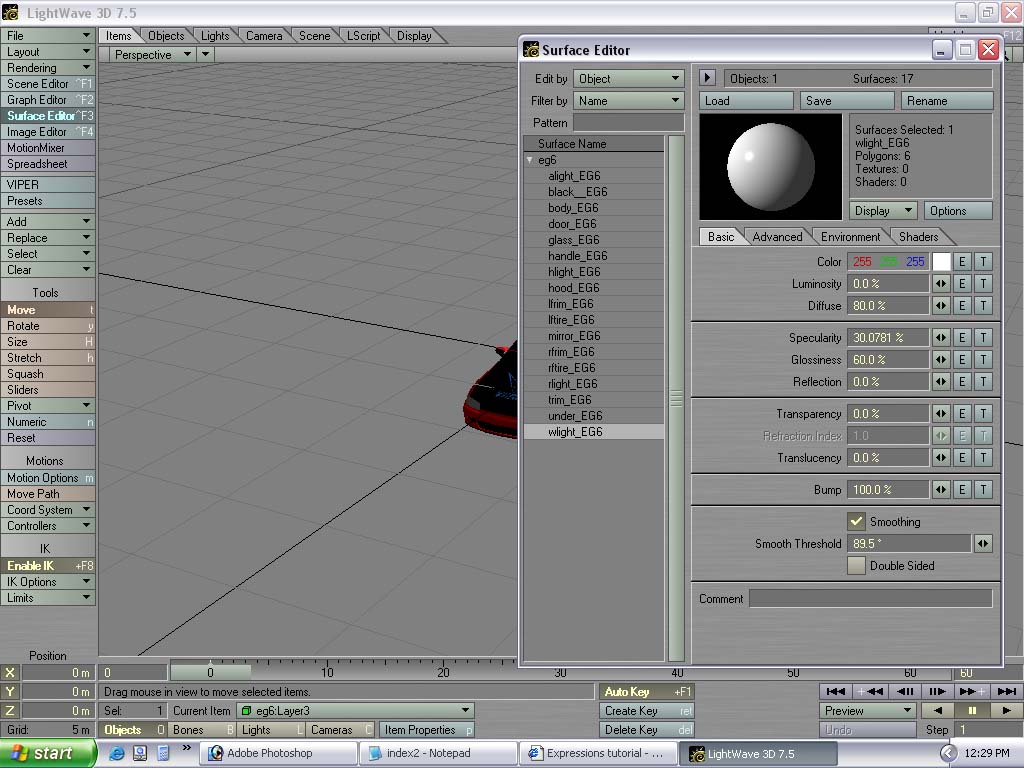Toggle Auto Key button

click(647, 692)
